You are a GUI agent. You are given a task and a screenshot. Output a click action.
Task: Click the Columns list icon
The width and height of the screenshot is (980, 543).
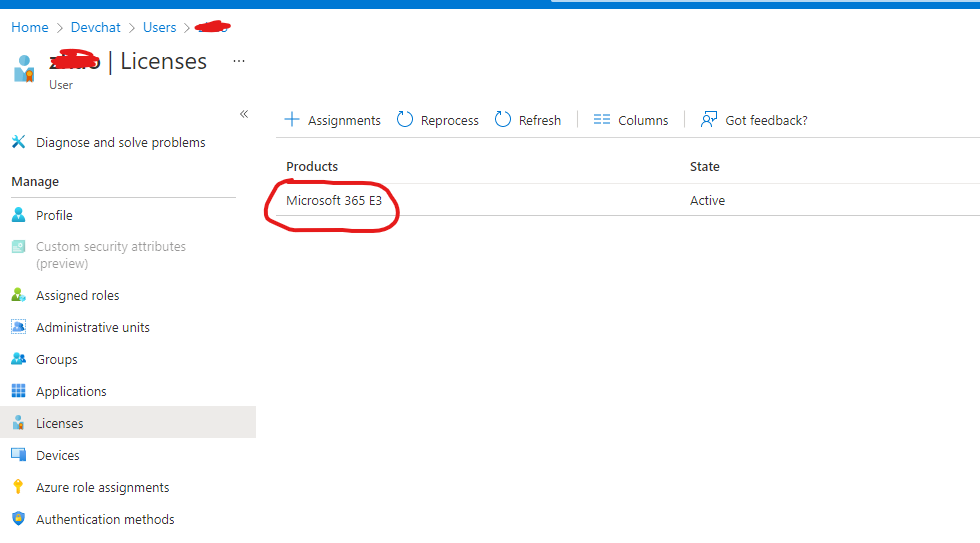click(x=602, y=119)
